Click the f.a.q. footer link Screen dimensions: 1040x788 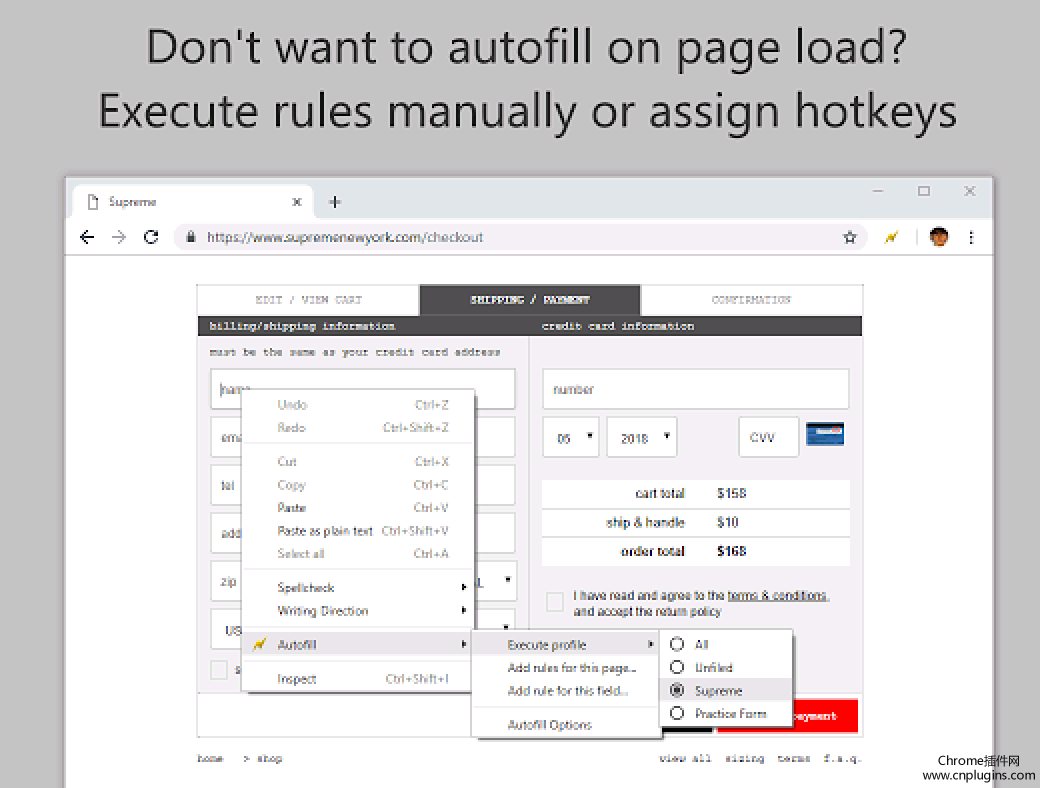[x=842, y=758]
